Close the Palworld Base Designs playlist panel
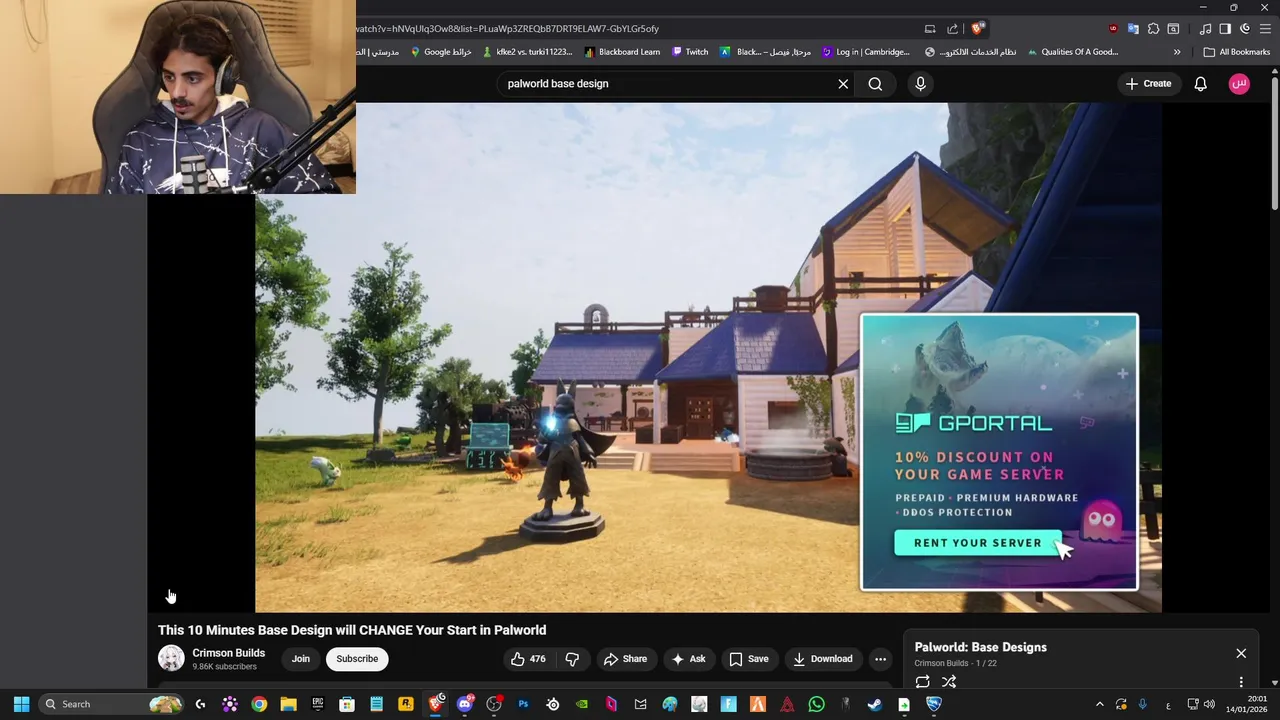 [x=1241, y=653]
